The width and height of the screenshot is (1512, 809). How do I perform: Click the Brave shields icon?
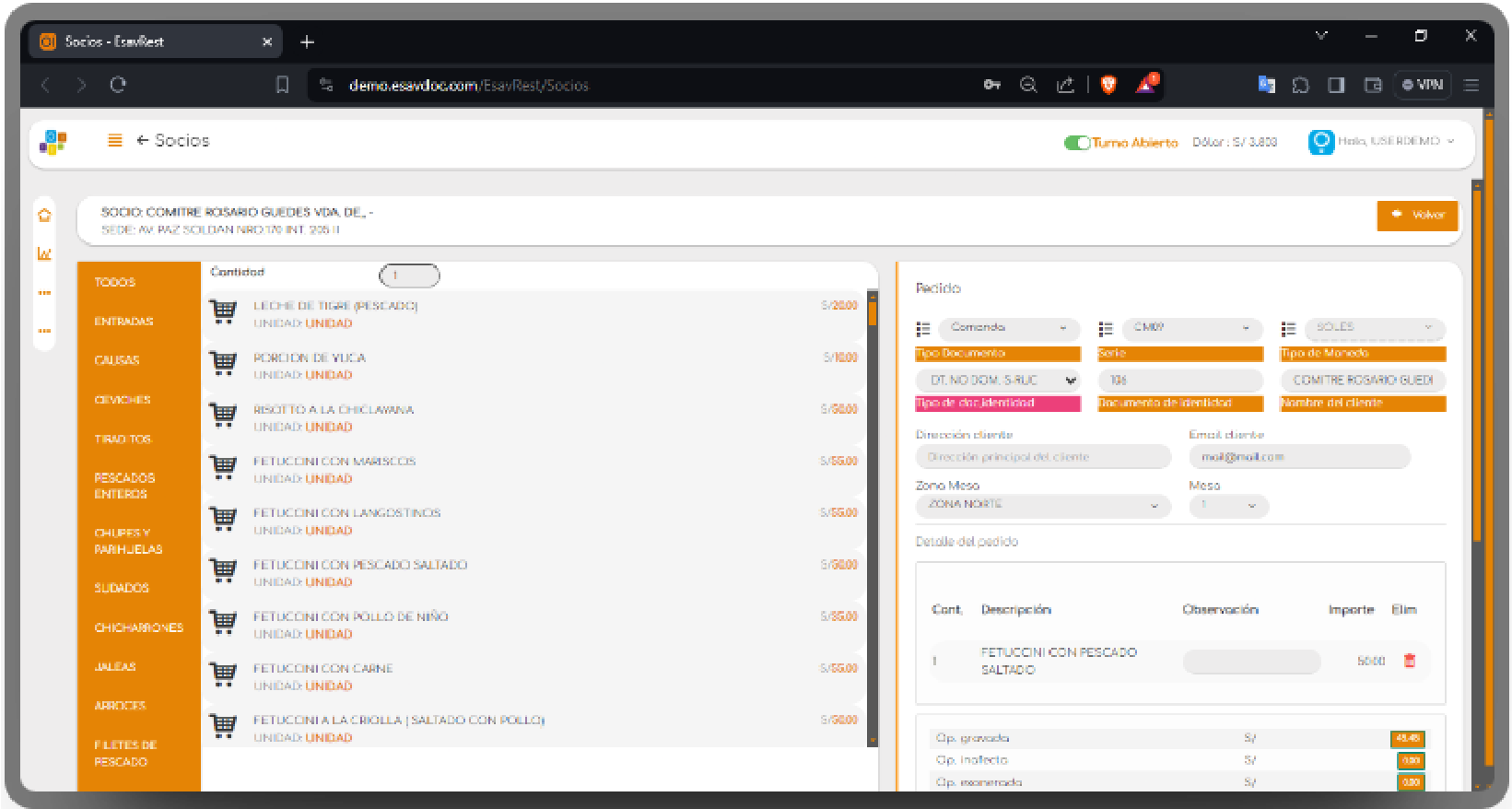point(1108,85)
